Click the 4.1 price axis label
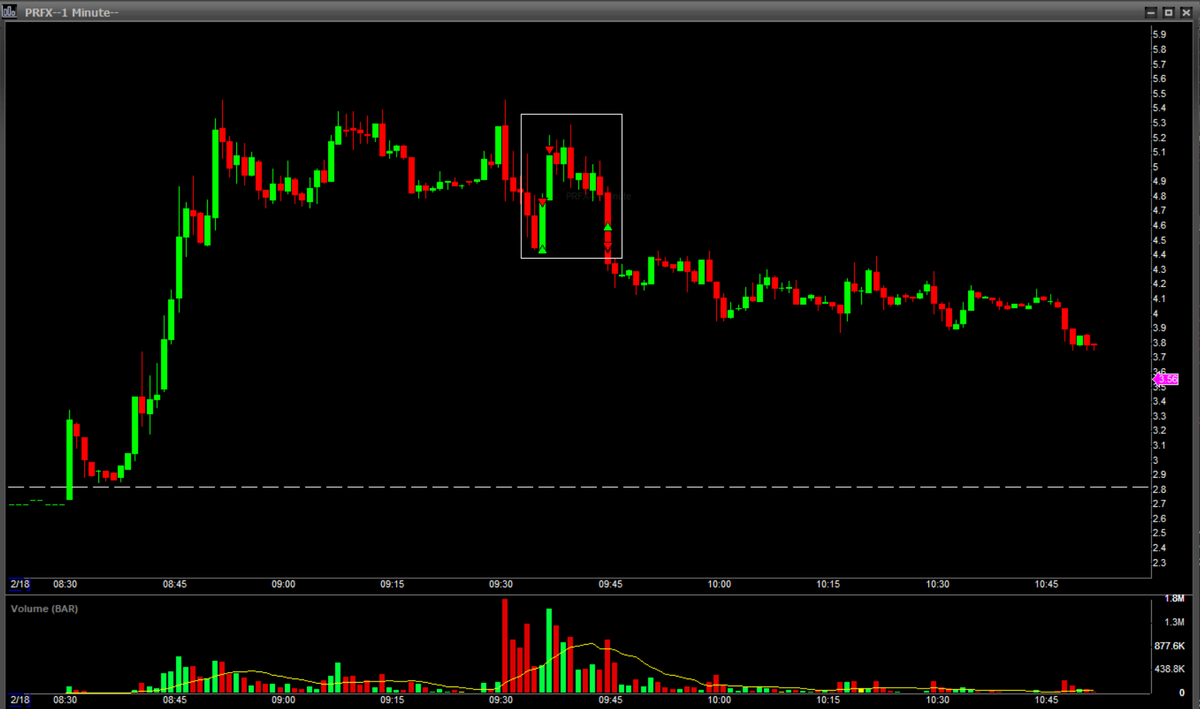 click(1159, 299)
